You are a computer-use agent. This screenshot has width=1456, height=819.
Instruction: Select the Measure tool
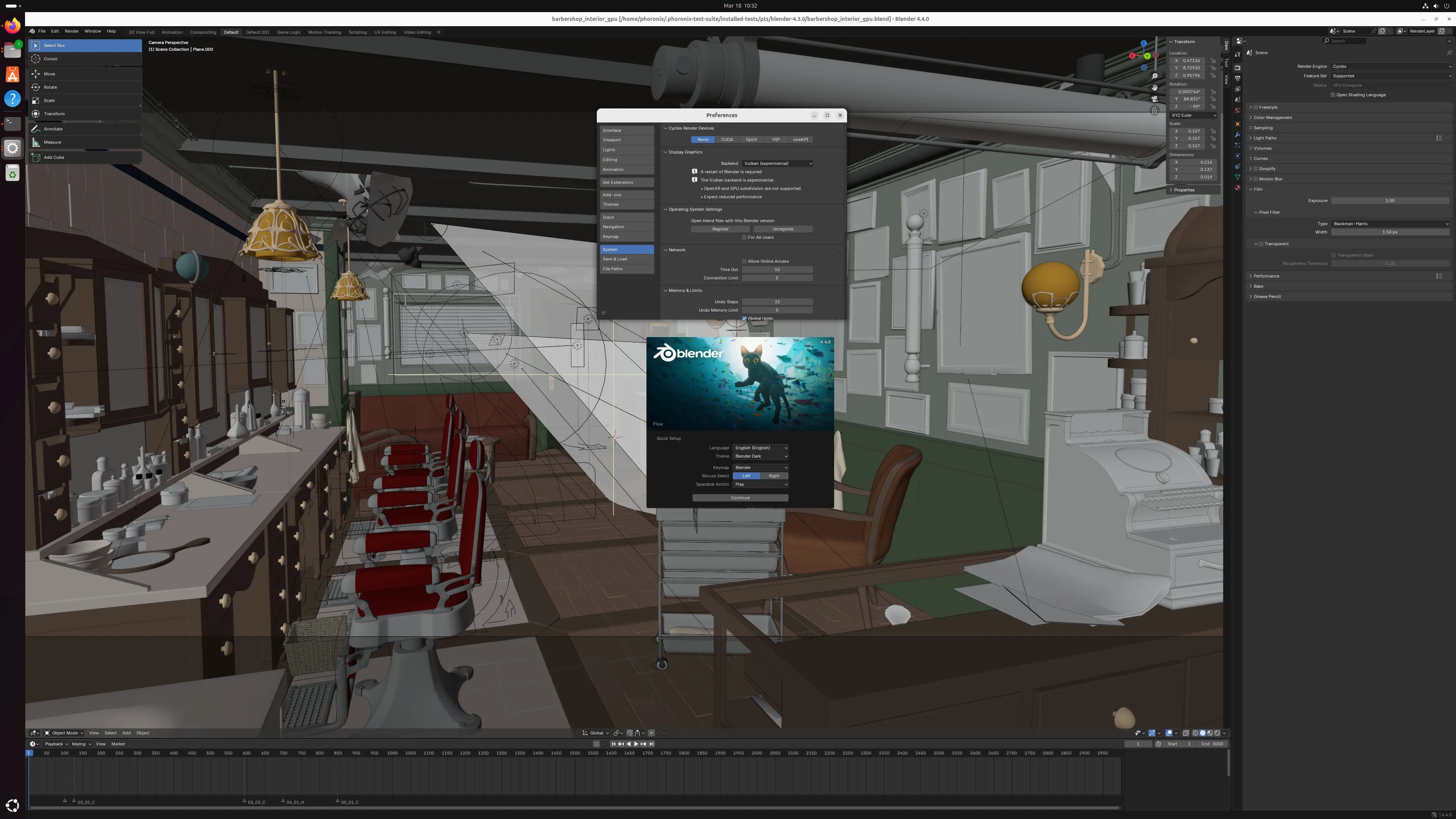52,143
